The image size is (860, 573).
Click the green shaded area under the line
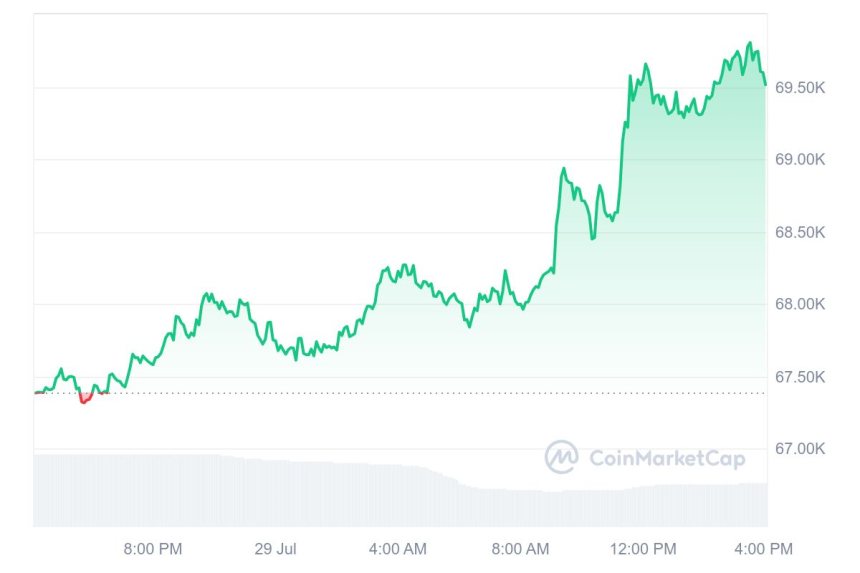[x=680, y=250]
